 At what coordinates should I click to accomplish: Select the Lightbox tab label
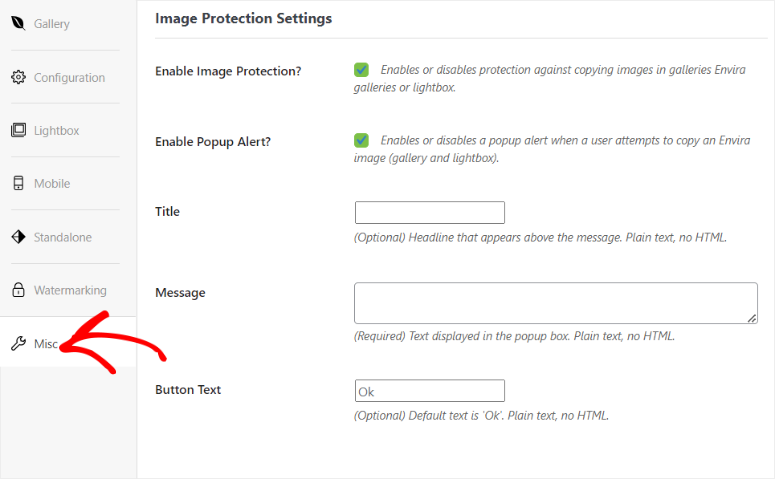pyautogui.click(x=56, y=131)
